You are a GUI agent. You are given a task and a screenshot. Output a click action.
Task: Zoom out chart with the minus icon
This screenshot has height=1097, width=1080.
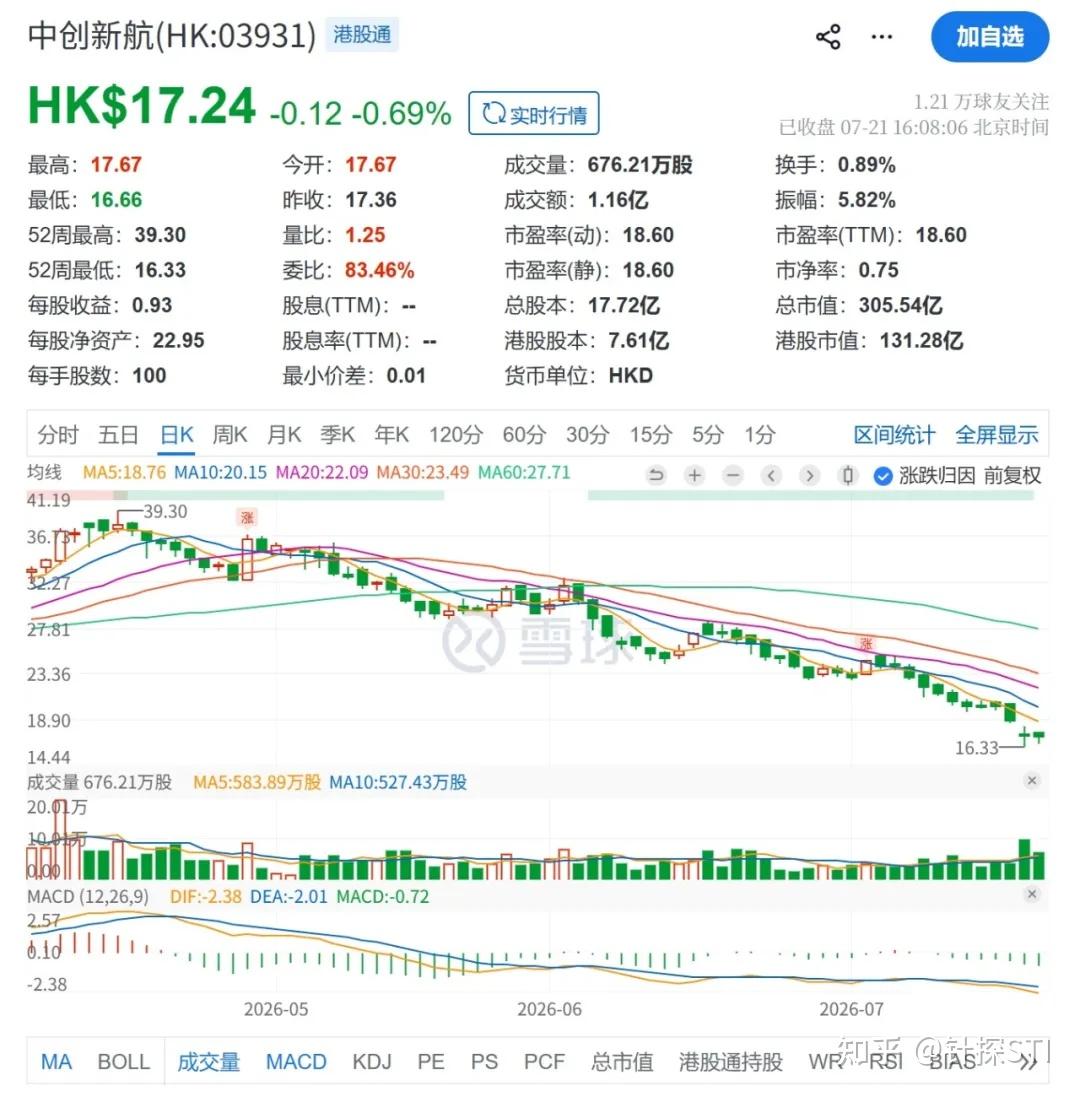[732, 476]
